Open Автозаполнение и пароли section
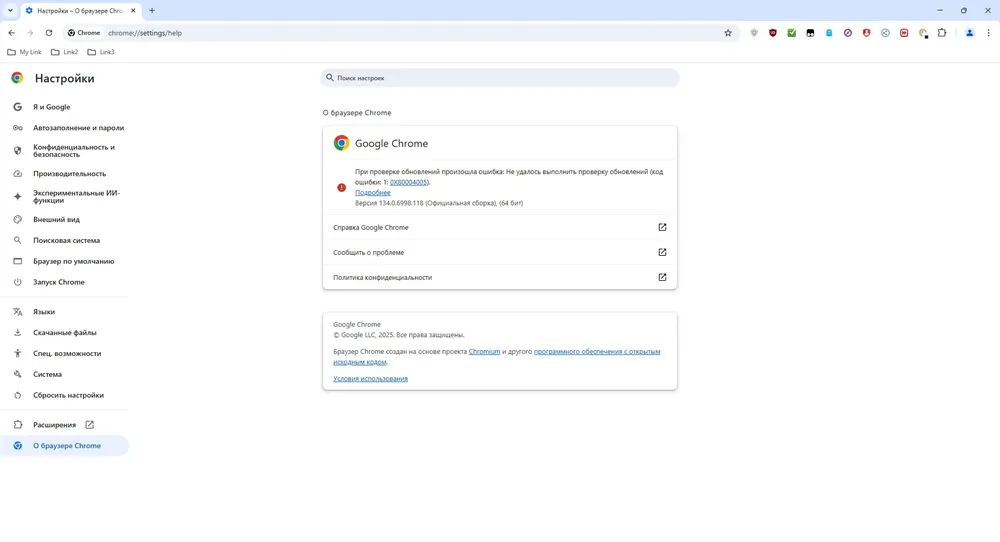Screen dimensions: 1000x542 64,128
